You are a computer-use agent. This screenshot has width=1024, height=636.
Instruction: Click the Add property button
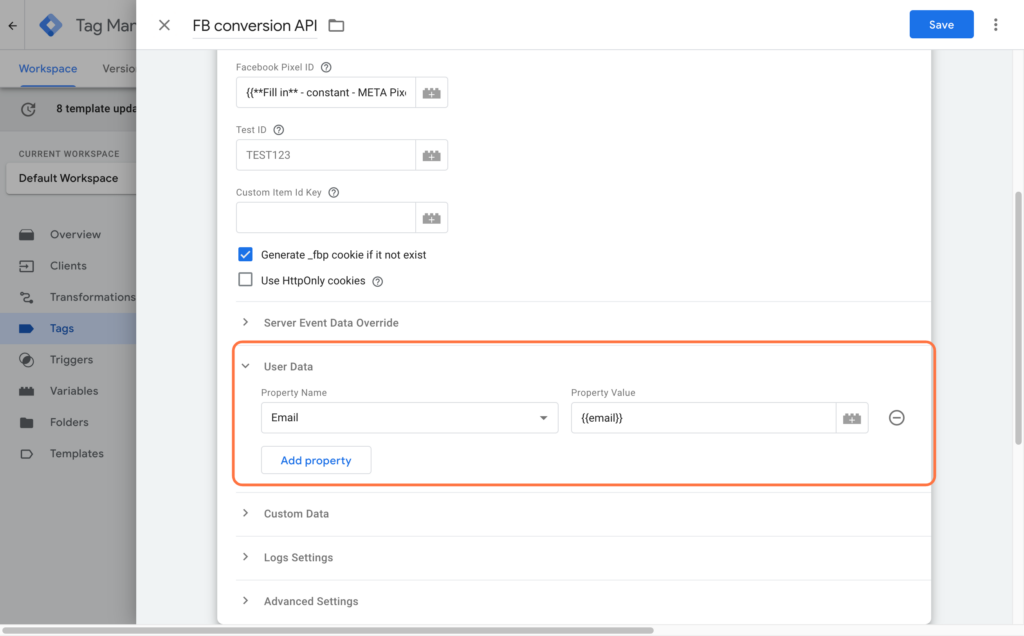click(316, 460)
